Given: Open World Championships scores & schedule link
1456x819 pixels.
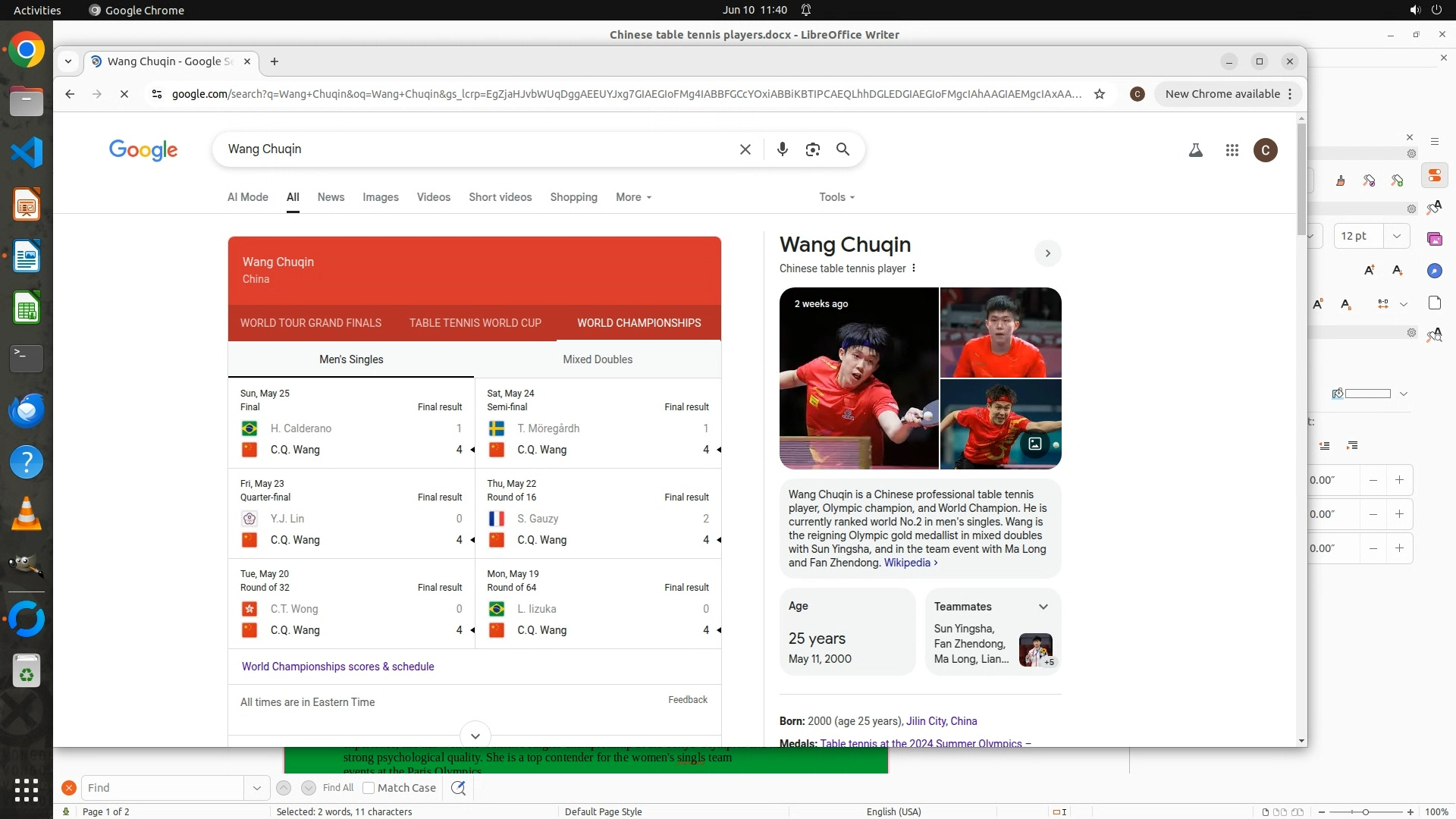Looking at the screenshot, I should (x=337, y=667).
